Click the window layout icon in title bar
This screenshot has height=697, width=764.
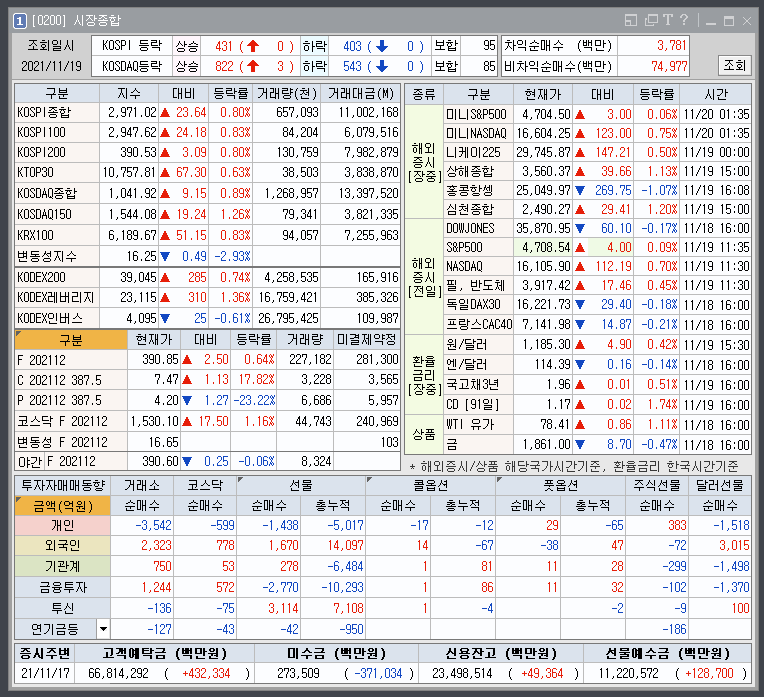tap(630, 20)
